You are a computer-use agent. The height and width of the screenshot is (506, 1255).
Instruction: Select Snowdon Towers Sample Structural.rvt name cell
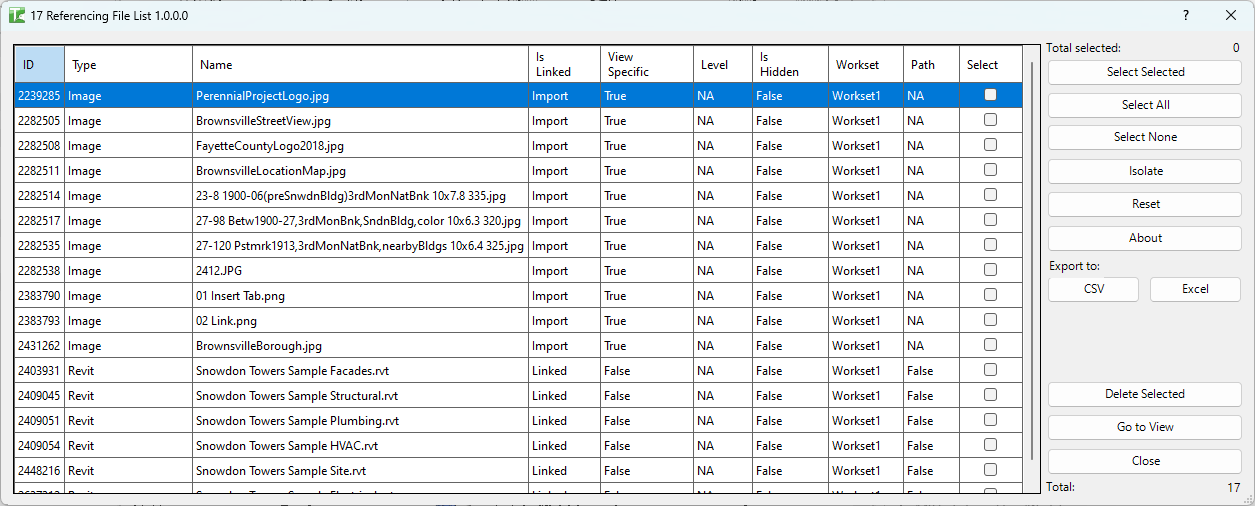(360, 396)
